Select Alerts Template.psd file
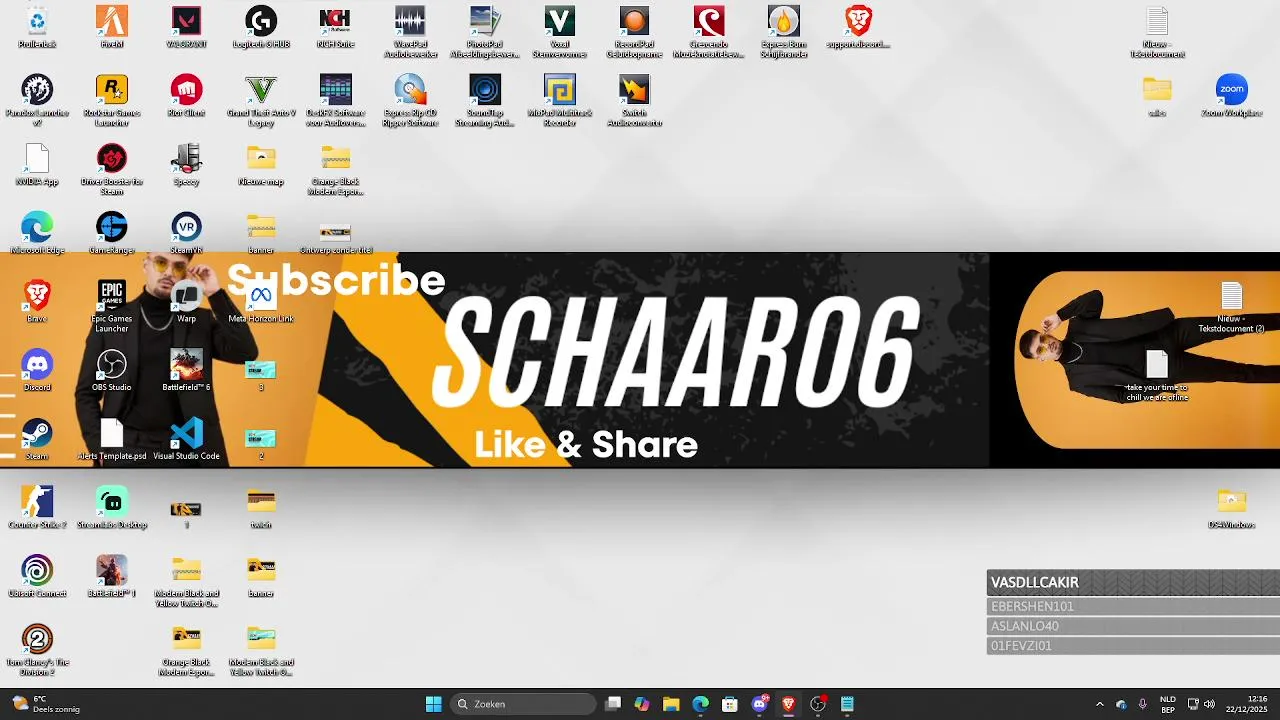The width and height of the screenshot is (1280, 720). pos(112,439)
